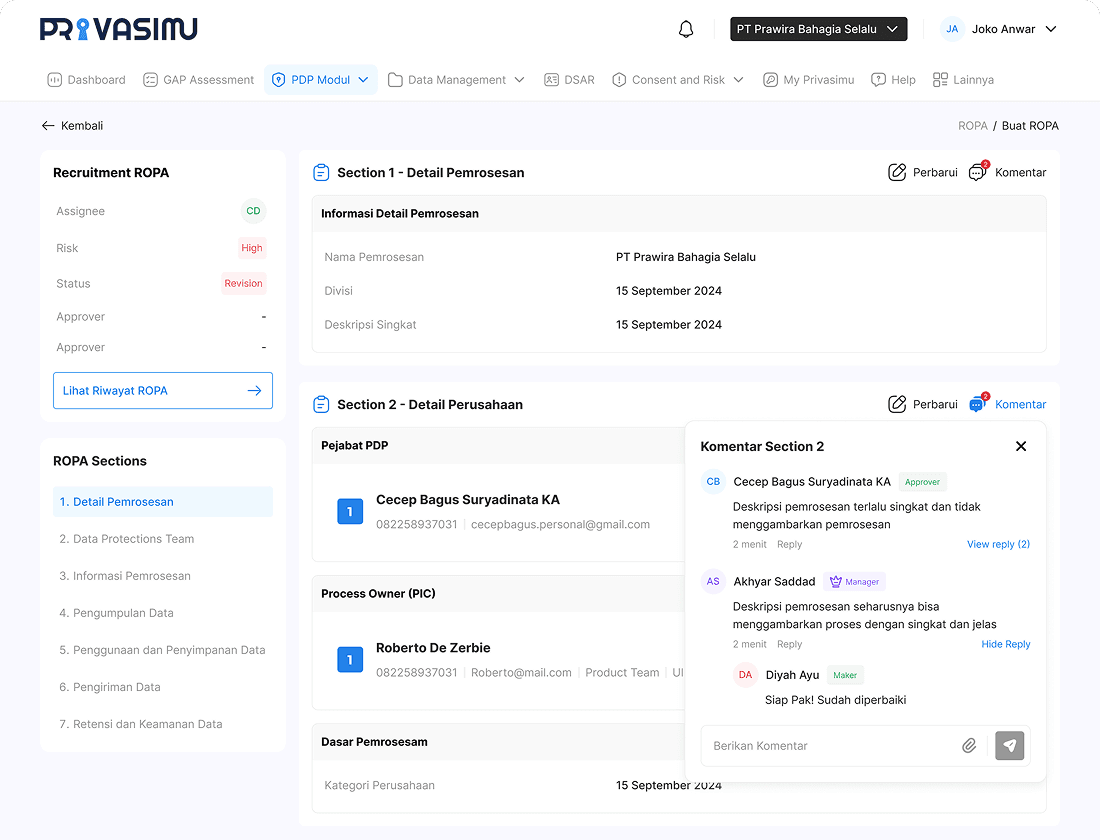Image resolution: width=1100 pixels, height=840 pixels.
Task: Go to the DSAR menu item
Action: (x=569, y=80)
